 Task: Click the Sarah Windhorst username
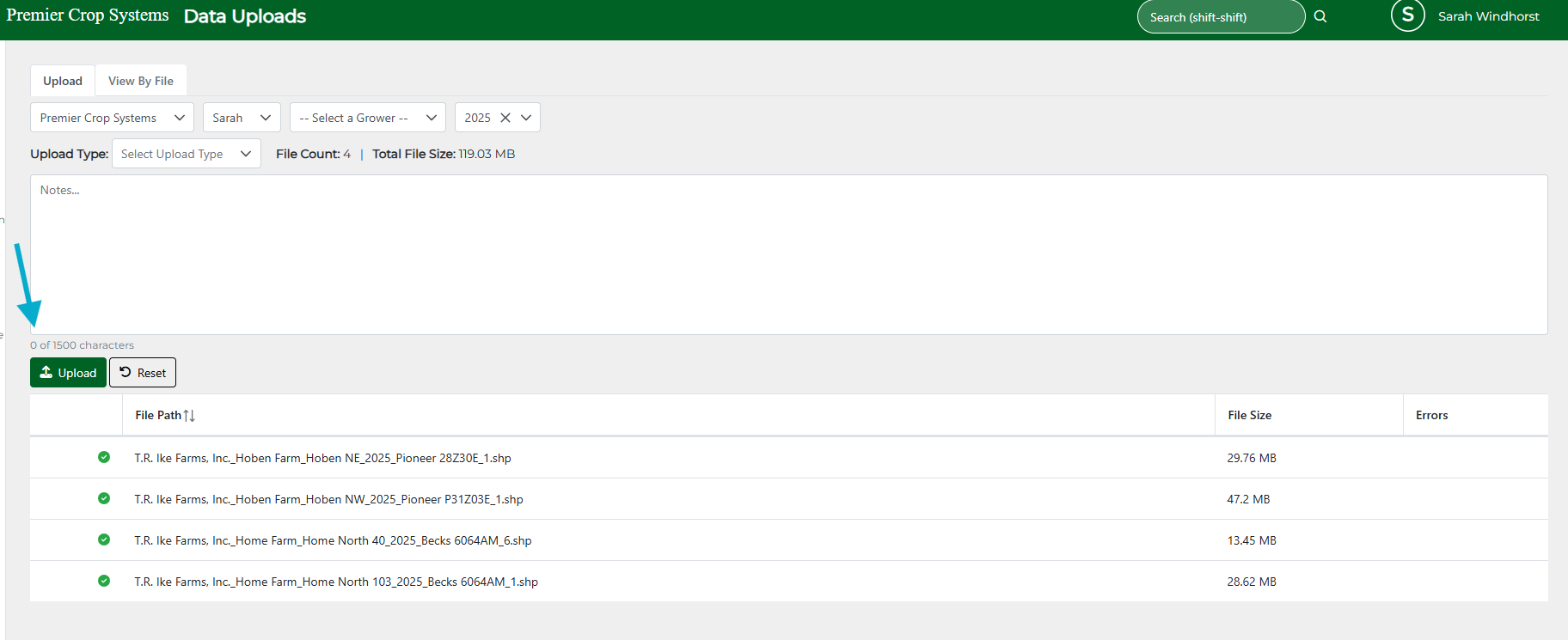1488,16
